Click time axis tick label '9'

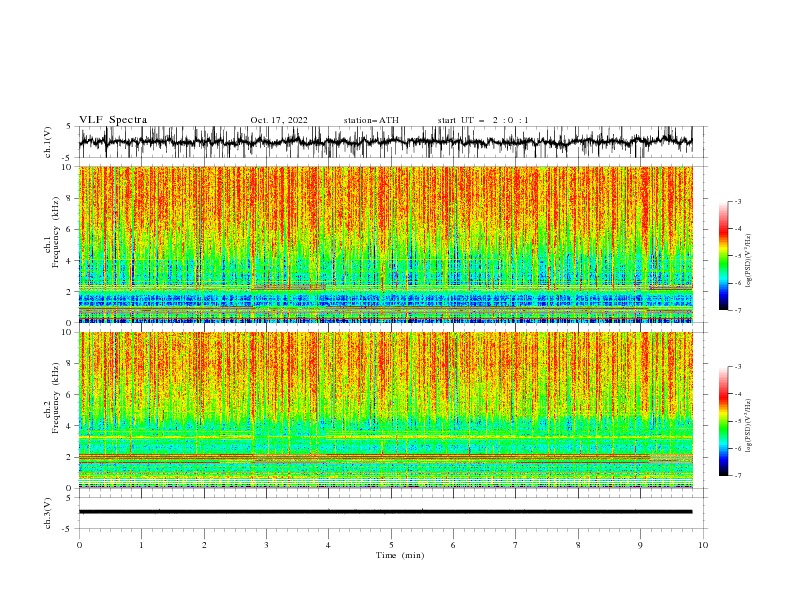(640, 545)
